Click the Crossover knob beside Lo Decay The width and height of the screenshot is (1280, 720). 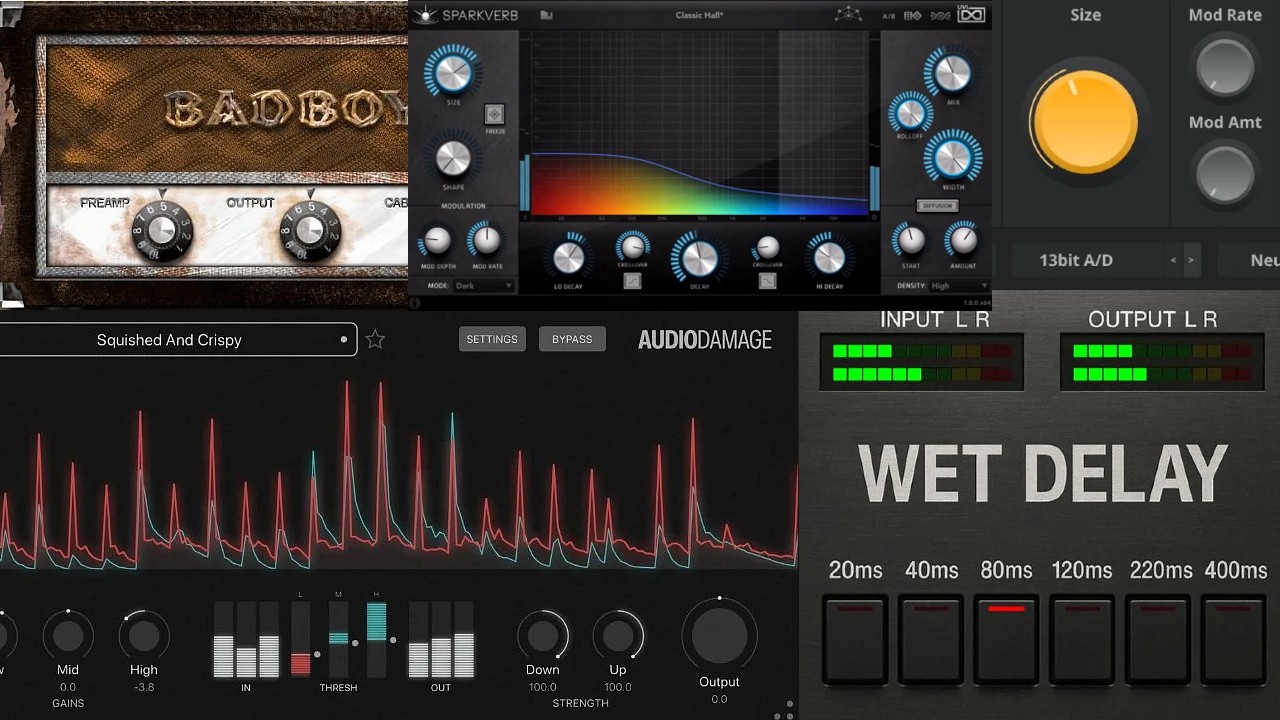point(632,246)
